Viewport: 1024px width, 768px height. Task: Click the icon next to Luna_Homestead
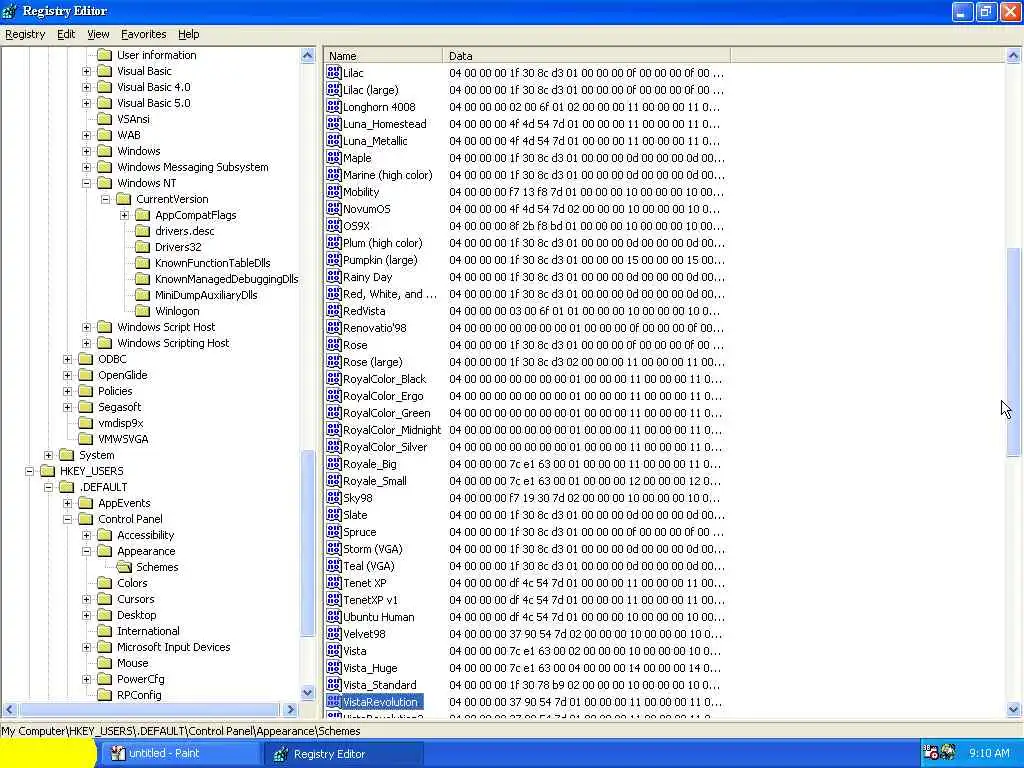coord(334,123)
